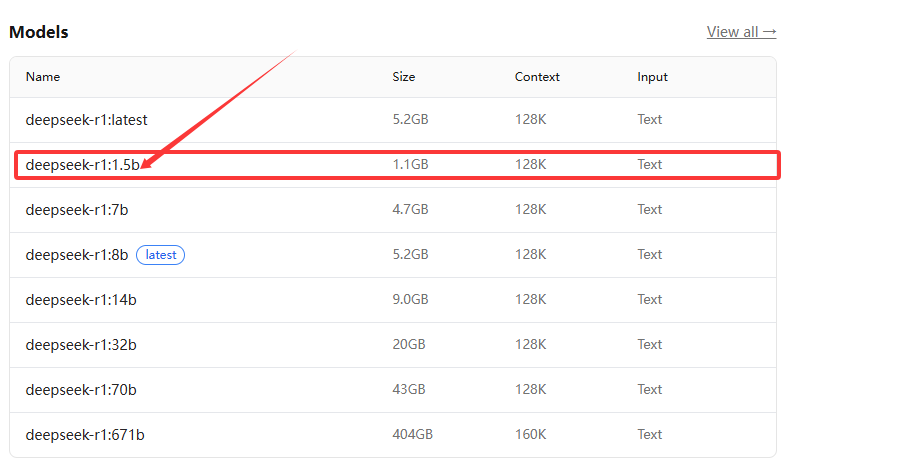This screenshot has height=472, width=913.
Task: Open the deepseek-r1:7b model page
Action: click(x=77, y=210)
